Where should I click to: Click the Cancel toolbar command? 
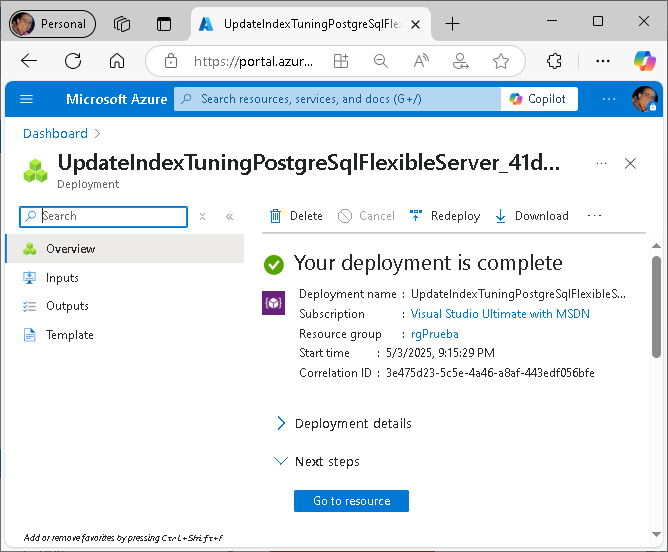click(x=366, y=216)
